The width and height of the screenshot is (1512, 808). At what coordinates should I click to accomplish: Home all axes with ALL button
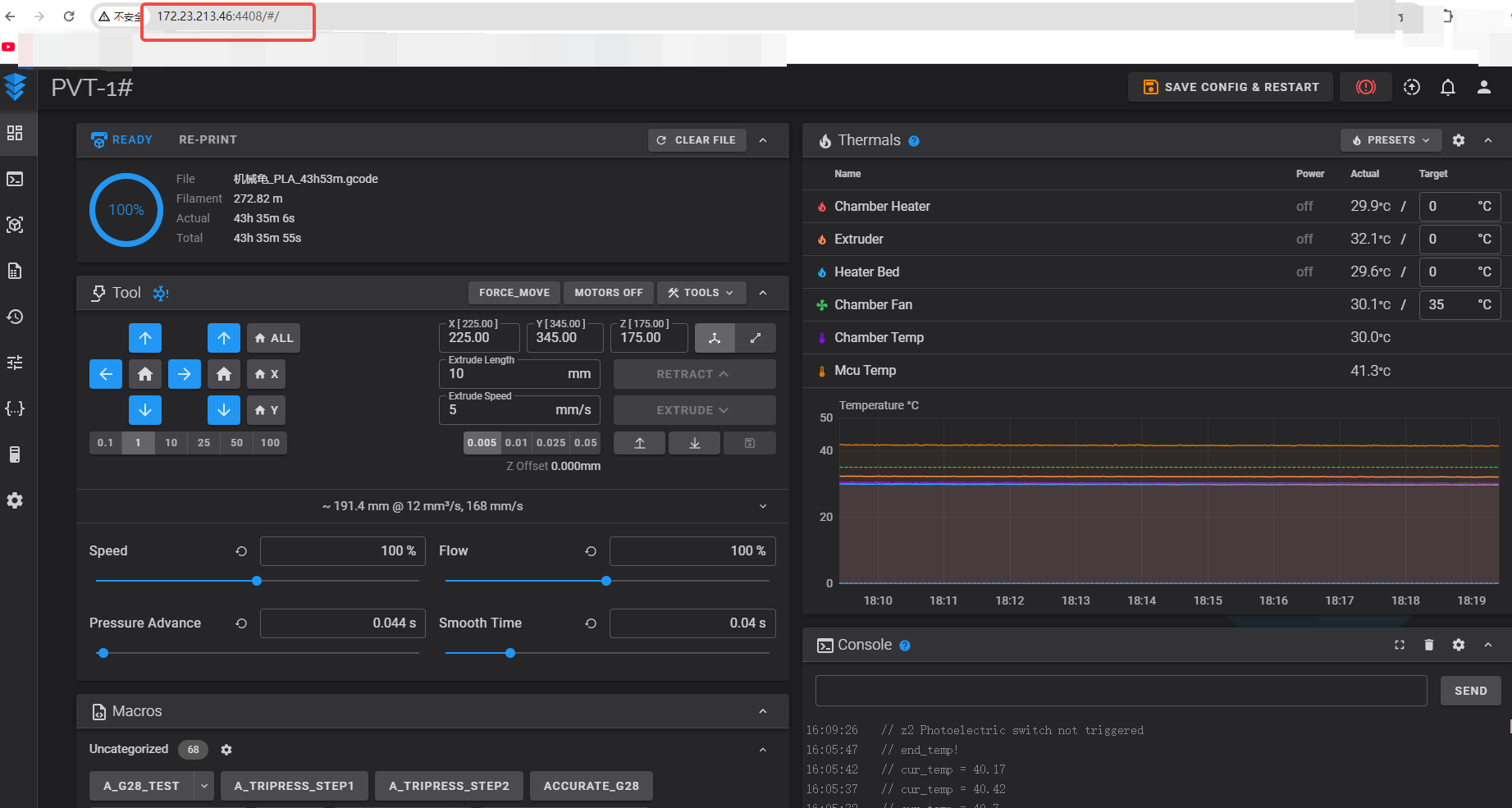coord(273,338)
